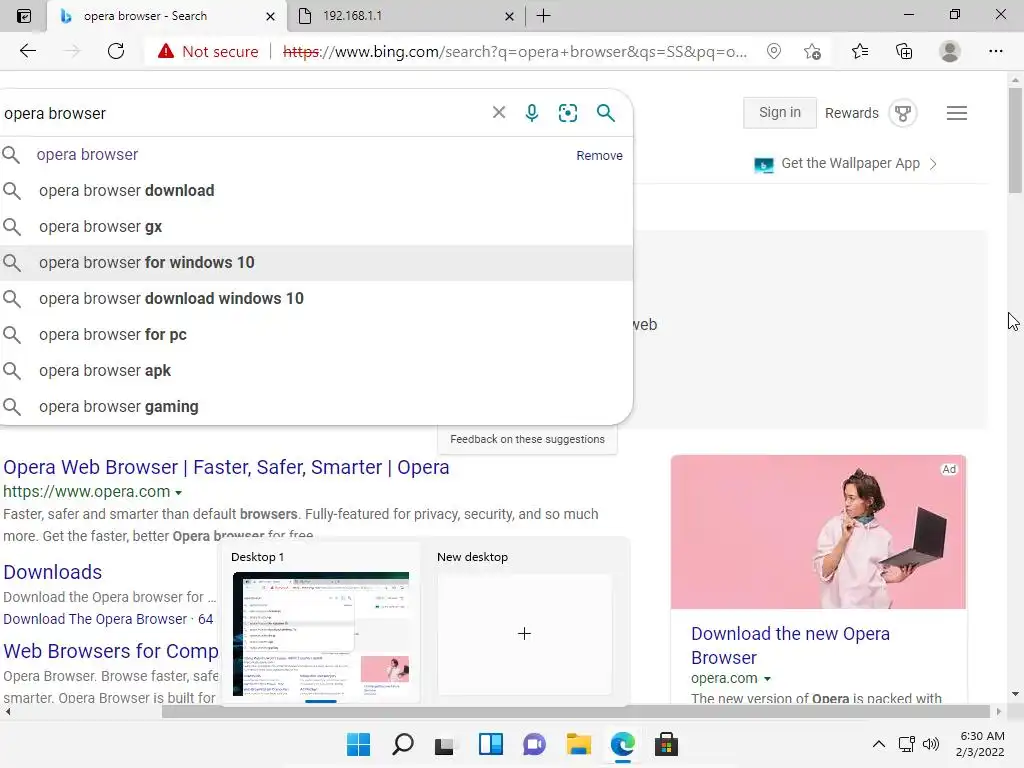The width and height of the screenshot is (1024, 768).
Task: Open Edge Settings and more menu
Action: pos(995,51)
